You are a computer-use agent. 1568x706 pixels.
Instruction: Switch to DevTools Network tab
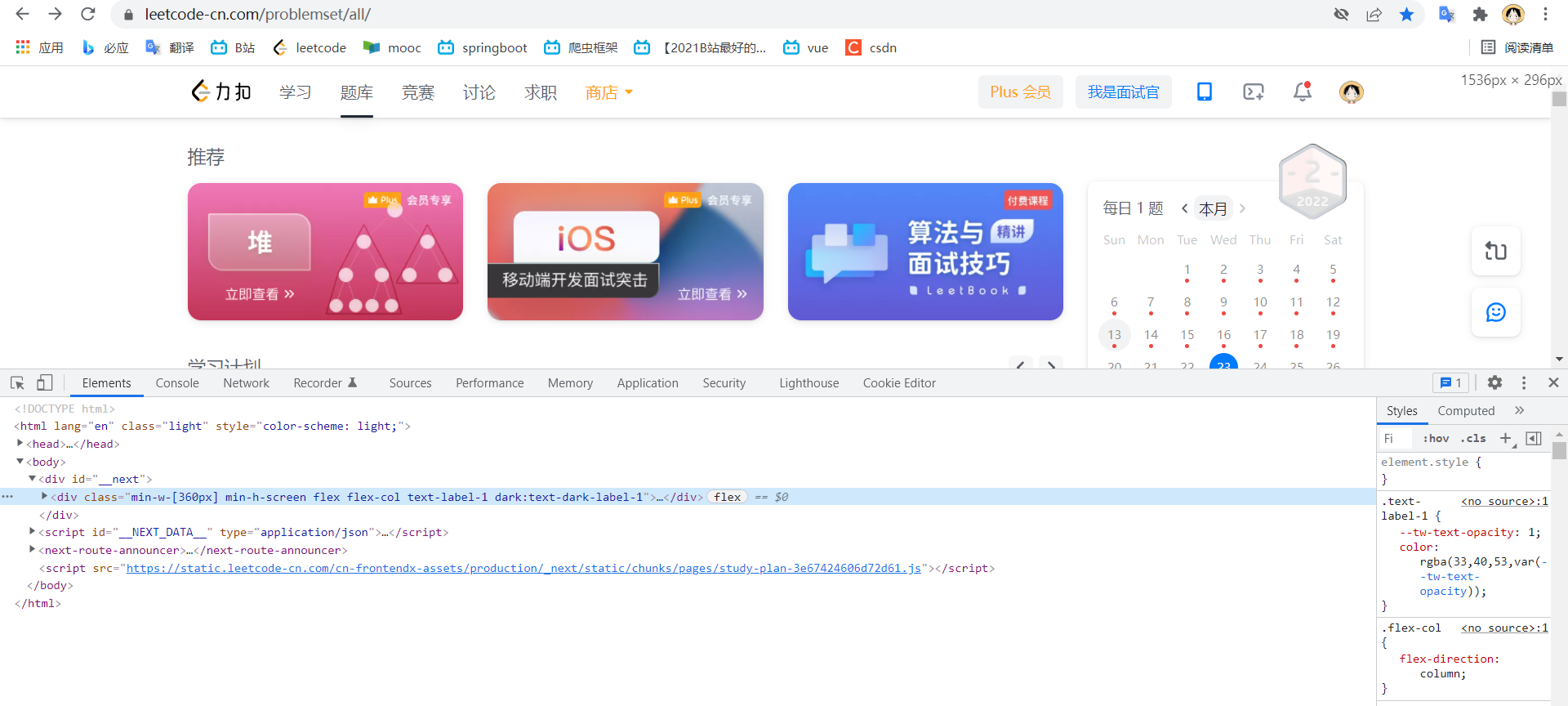[246, 383]
